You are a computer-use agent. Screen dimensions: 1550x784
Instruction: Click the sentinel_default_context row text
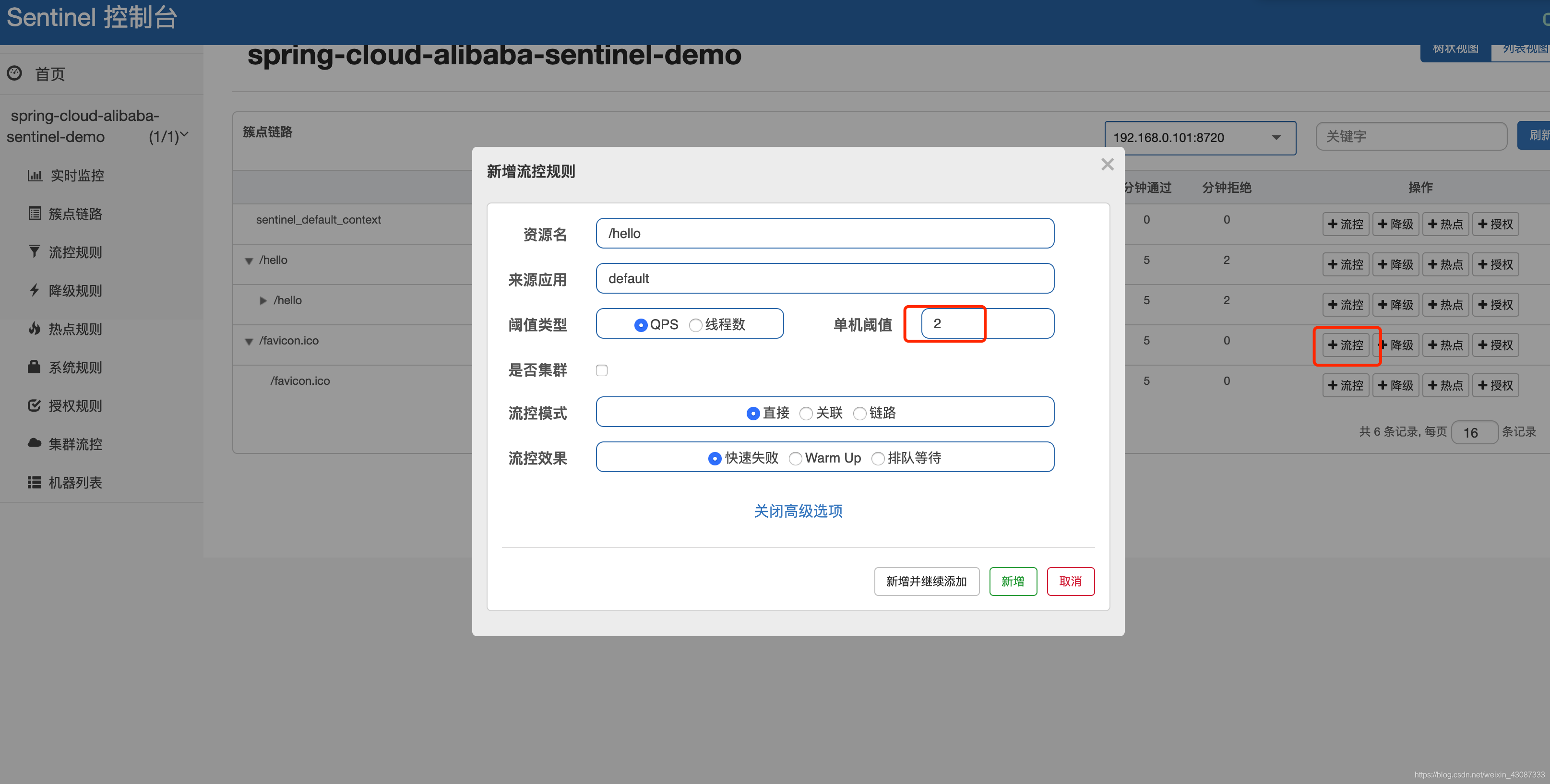pos(318,220)
